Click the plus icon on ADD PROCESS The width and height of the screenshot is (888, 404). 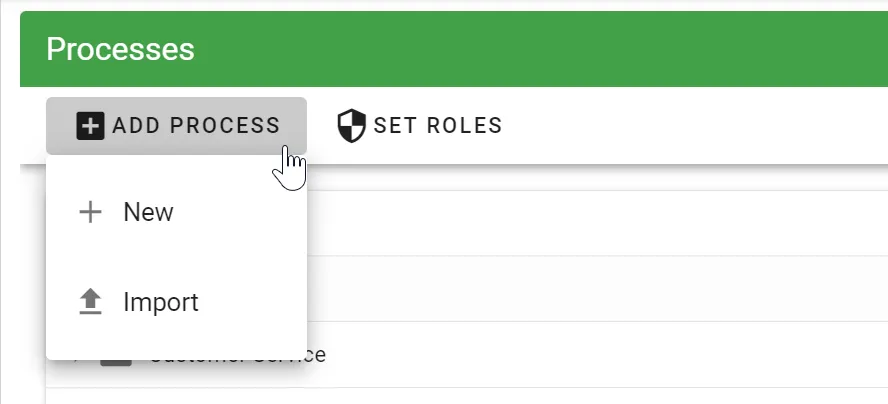(90, 126)
